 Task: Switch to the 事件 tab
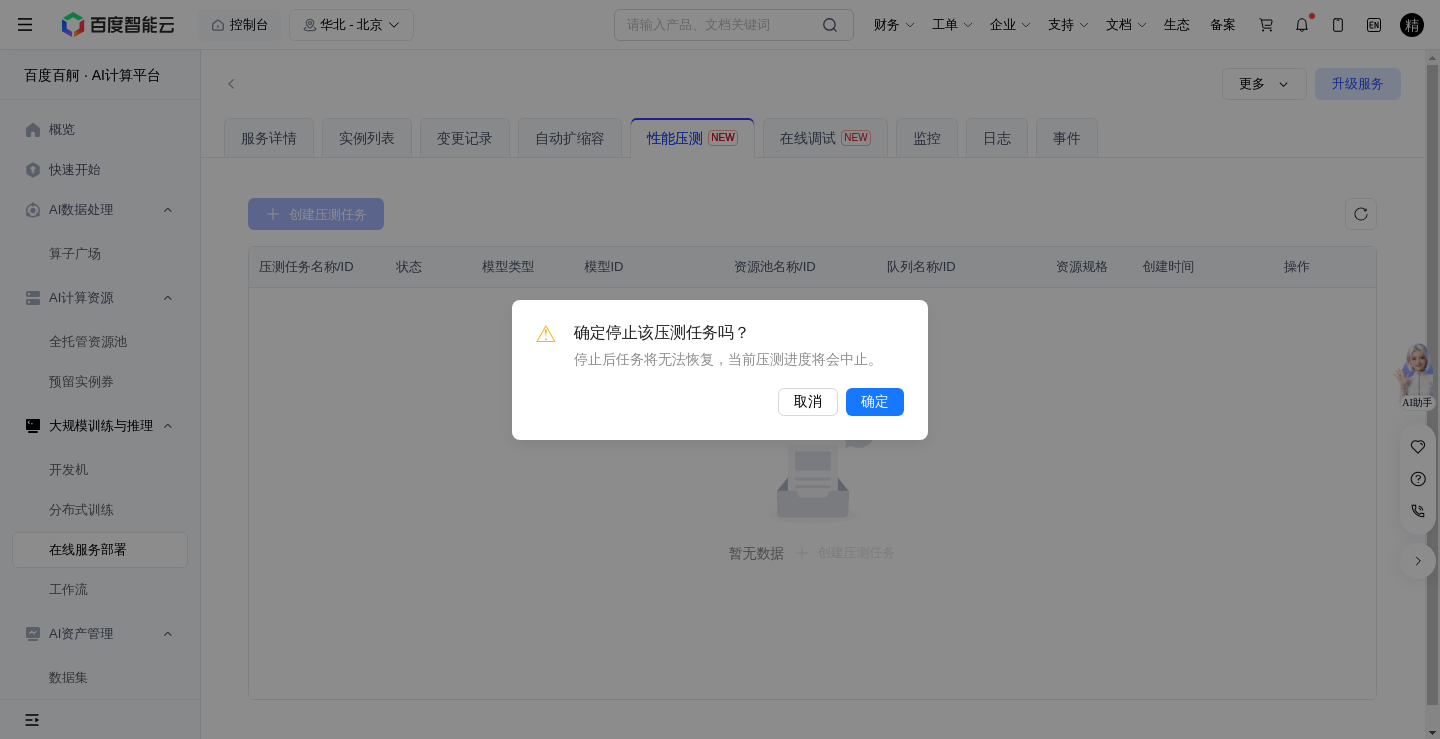(x=1067, y=138)
